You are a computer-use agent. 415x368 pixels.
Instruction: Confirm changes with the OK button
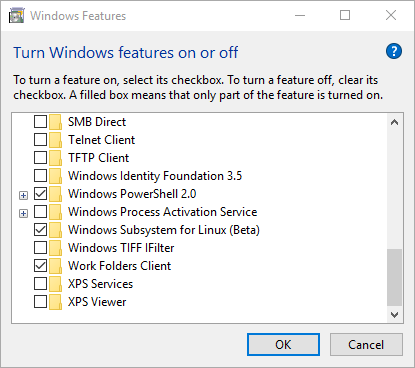tap(283, 345)
